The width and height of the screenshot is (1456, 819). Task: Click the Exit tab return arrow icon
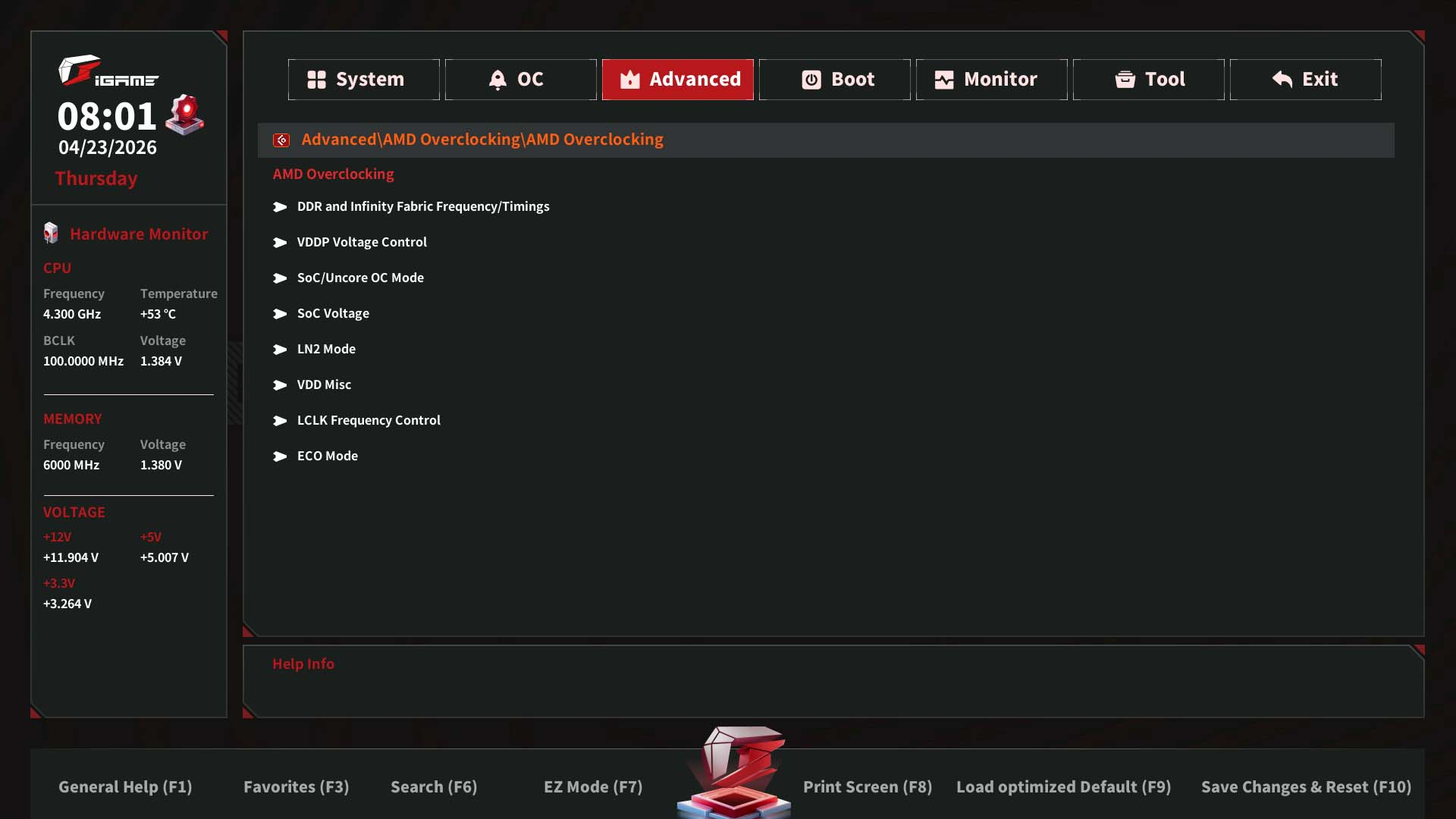click(1282, 80)
